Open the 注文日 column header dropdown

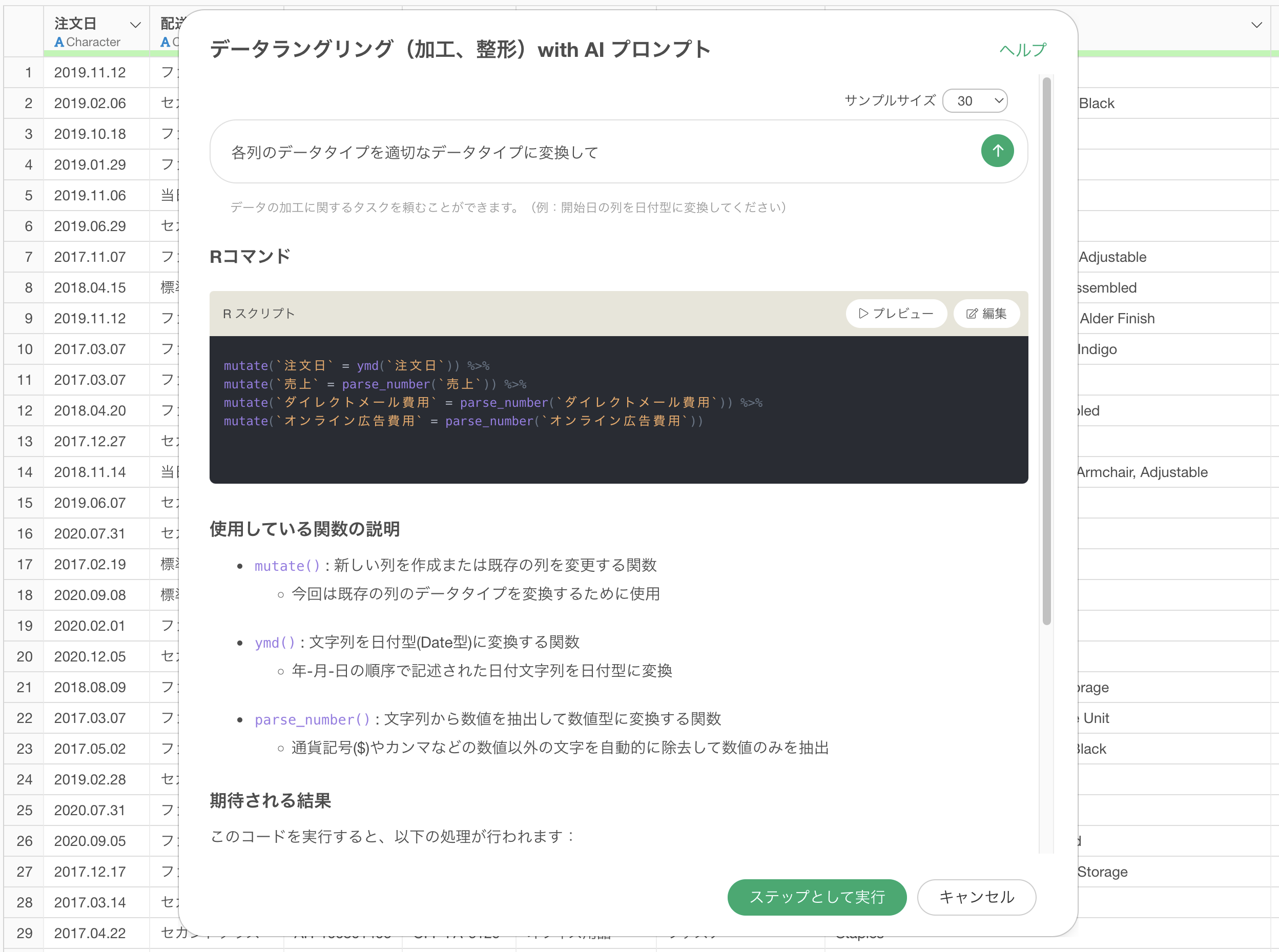click(136, 25)
